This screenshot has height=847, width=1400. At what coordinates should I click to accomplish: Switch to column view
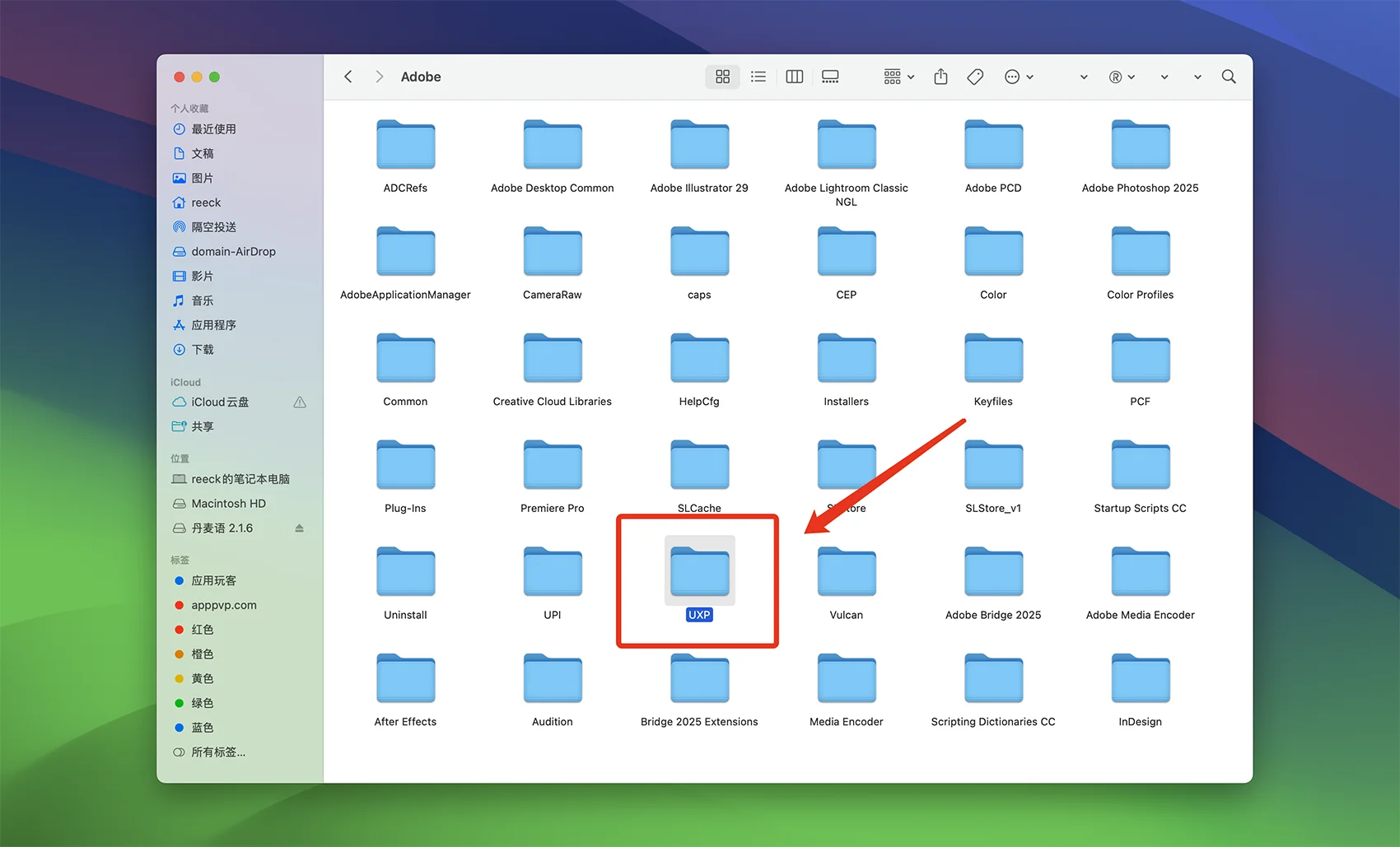795,77
